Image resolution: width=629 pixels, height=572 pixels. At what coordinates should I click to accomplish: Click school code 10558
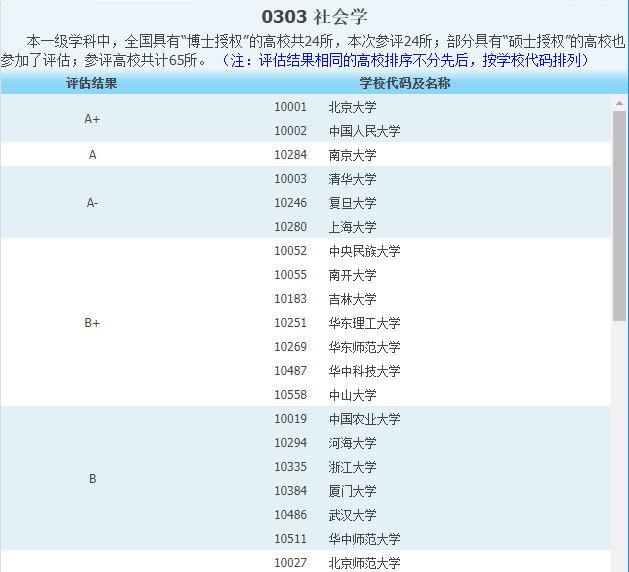(290, 396)
